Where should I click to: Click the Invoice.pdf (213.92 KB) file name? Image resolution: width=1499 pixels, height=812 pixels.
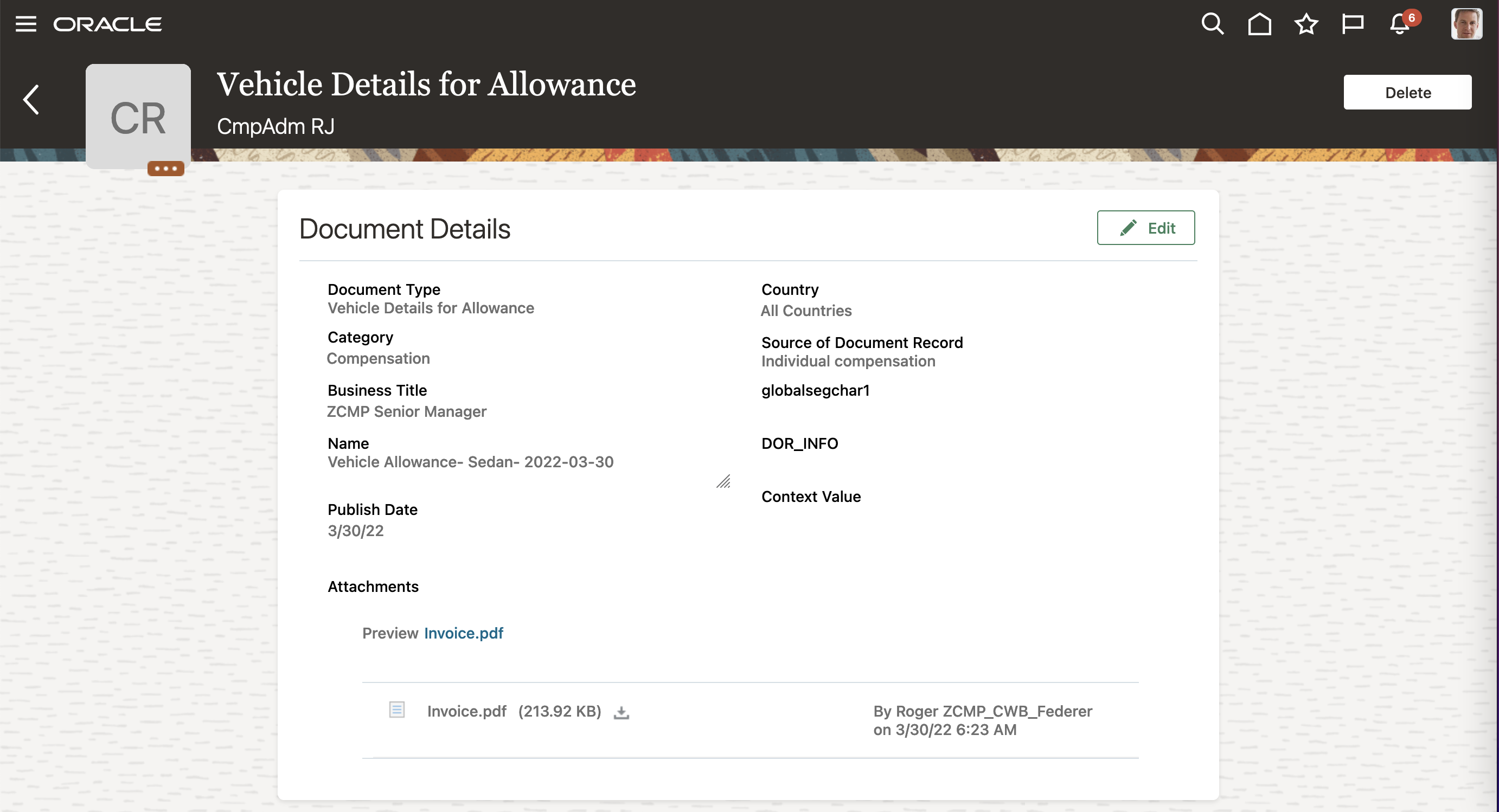point(466,711)
